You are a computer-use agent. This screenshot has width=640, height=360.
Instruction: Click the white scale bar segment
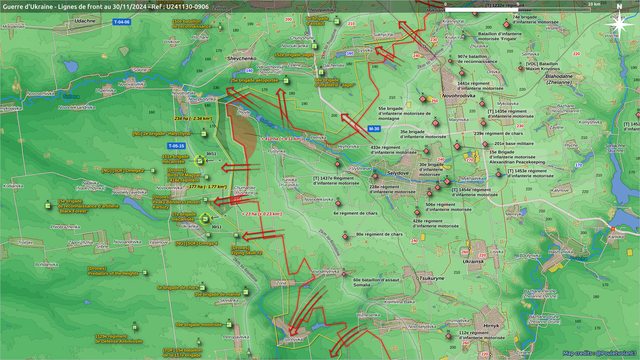coord(482,9)
